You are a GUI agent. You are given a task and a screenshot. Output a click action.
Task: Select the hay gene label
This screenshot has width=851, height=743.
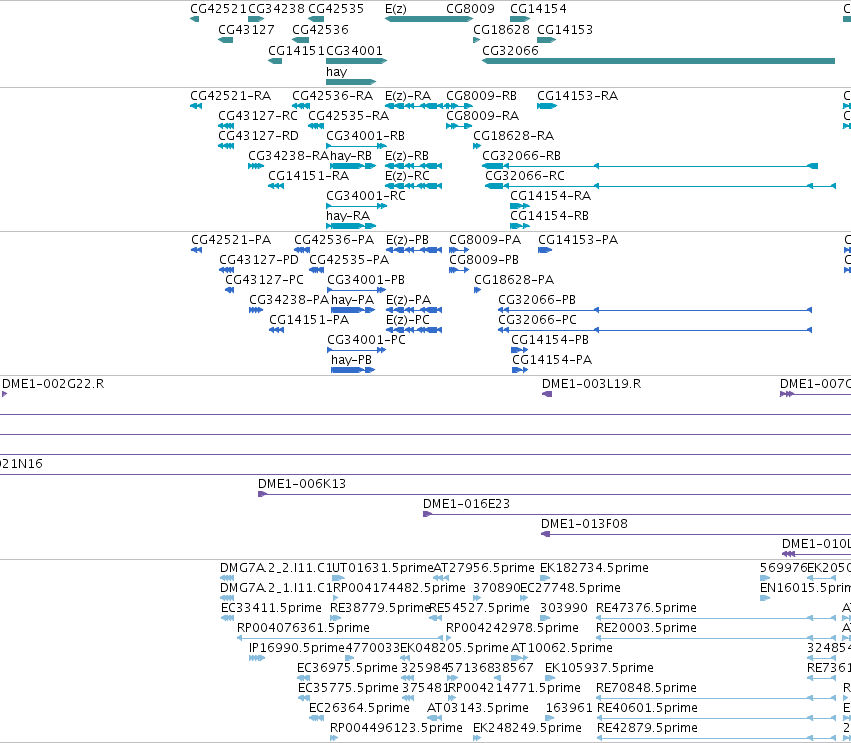click(x=336, y=72)
